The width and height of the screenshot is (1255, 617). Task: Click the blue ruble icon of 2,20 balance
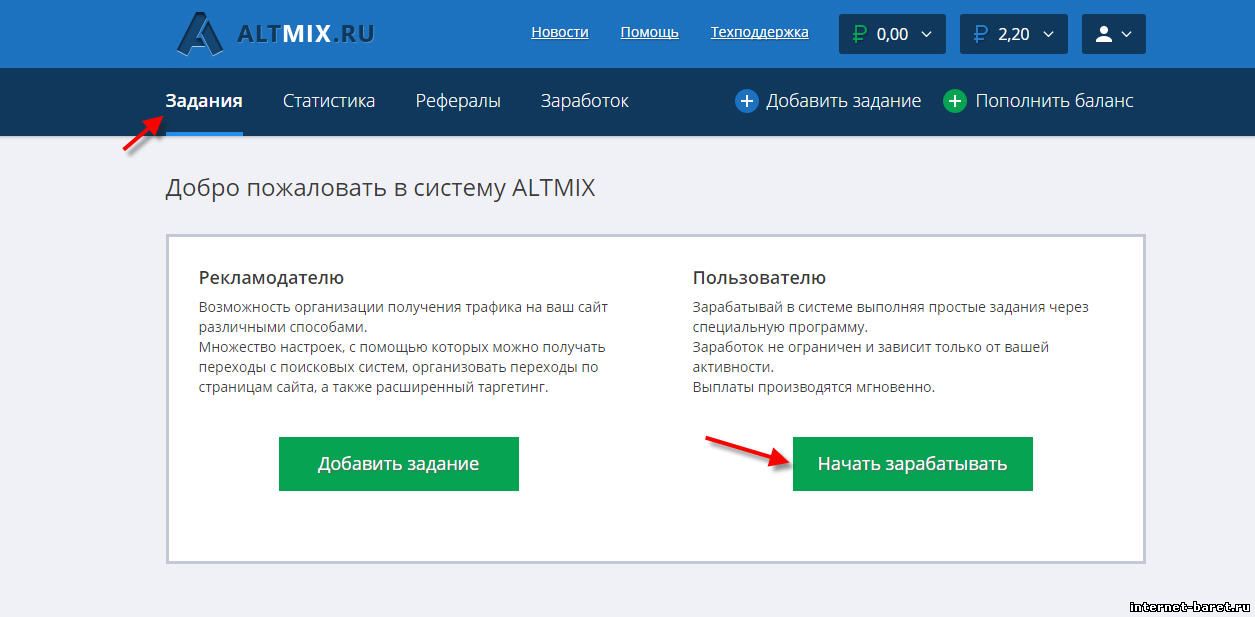[x=980, y=34]
